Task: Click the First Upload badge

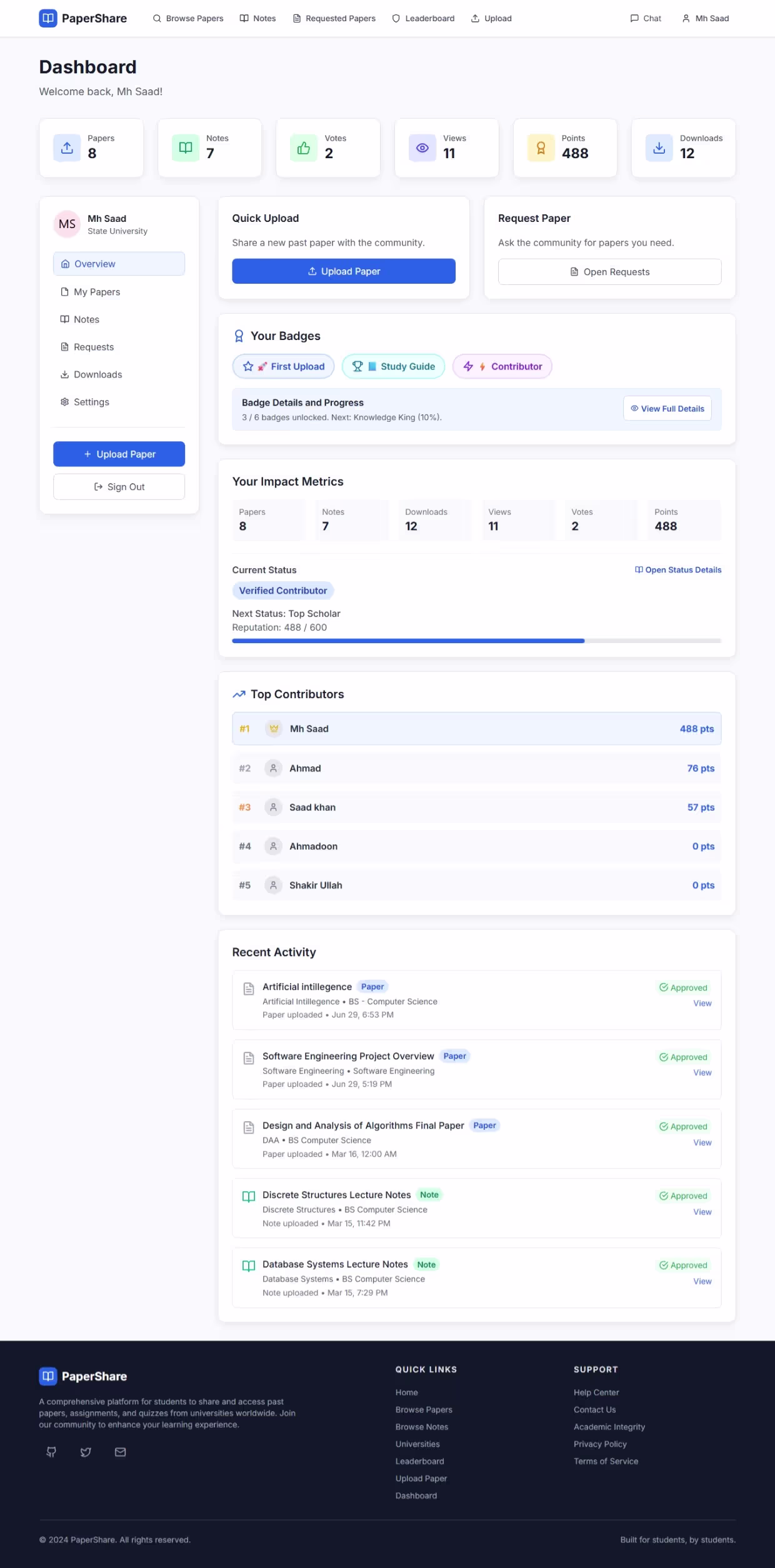Action: (283, 366)
